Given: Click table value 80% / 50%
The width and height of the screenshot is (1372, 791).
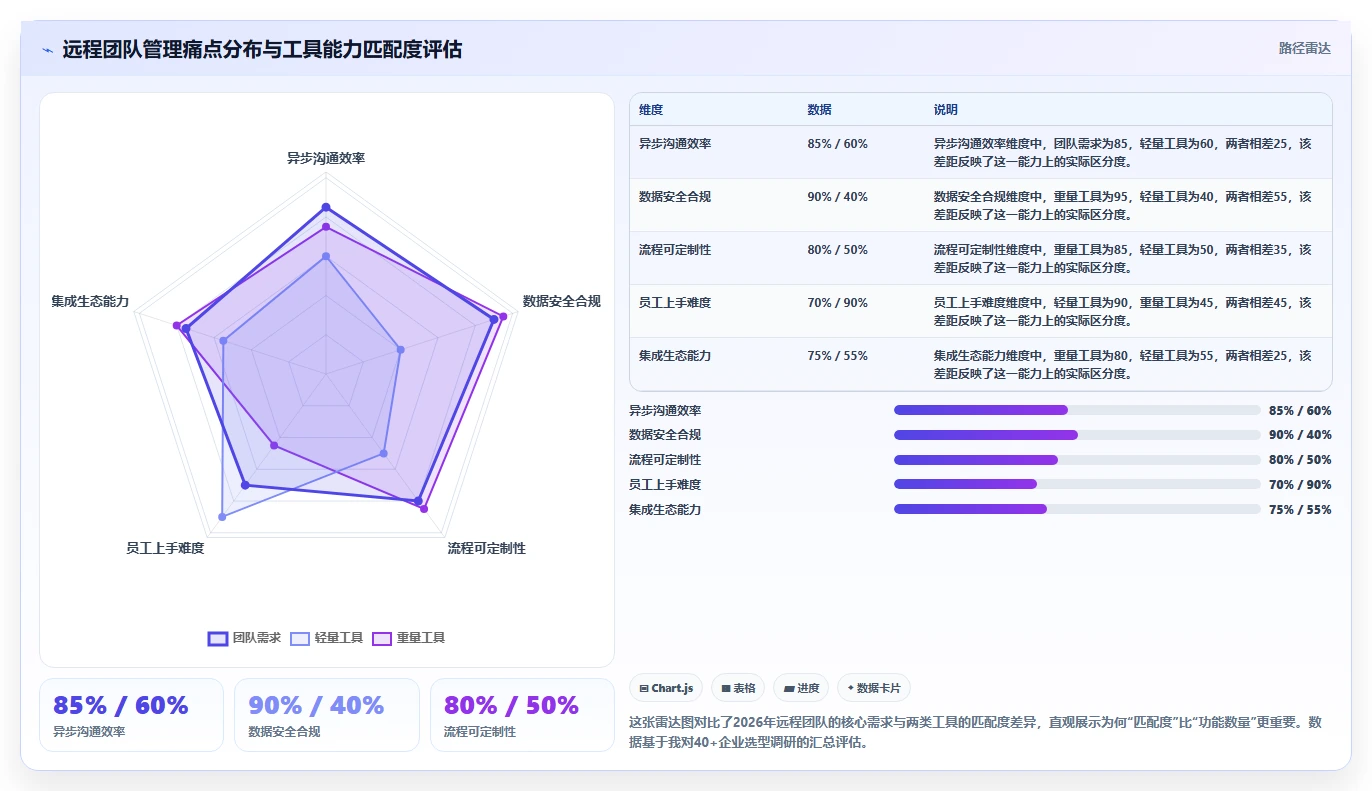Looking at the screenshot, I should click(x=837, y=249).
